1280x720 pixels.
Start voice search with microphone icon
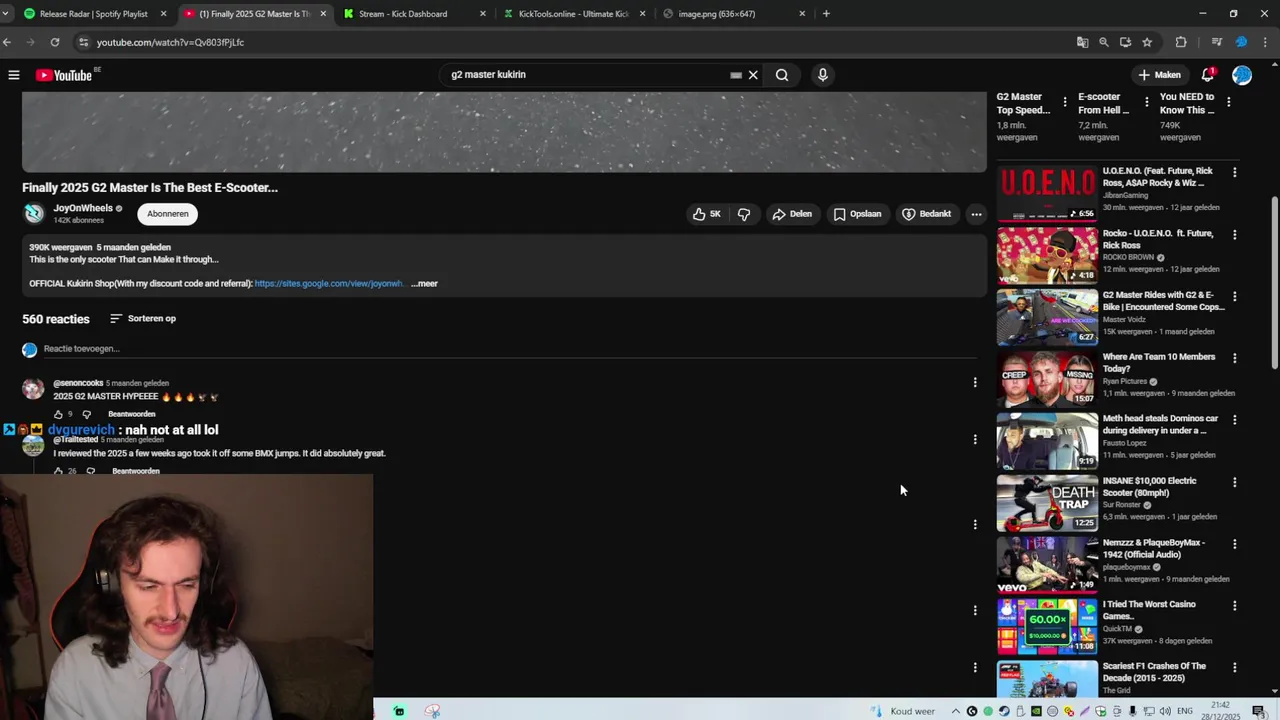tap(823, 75)
